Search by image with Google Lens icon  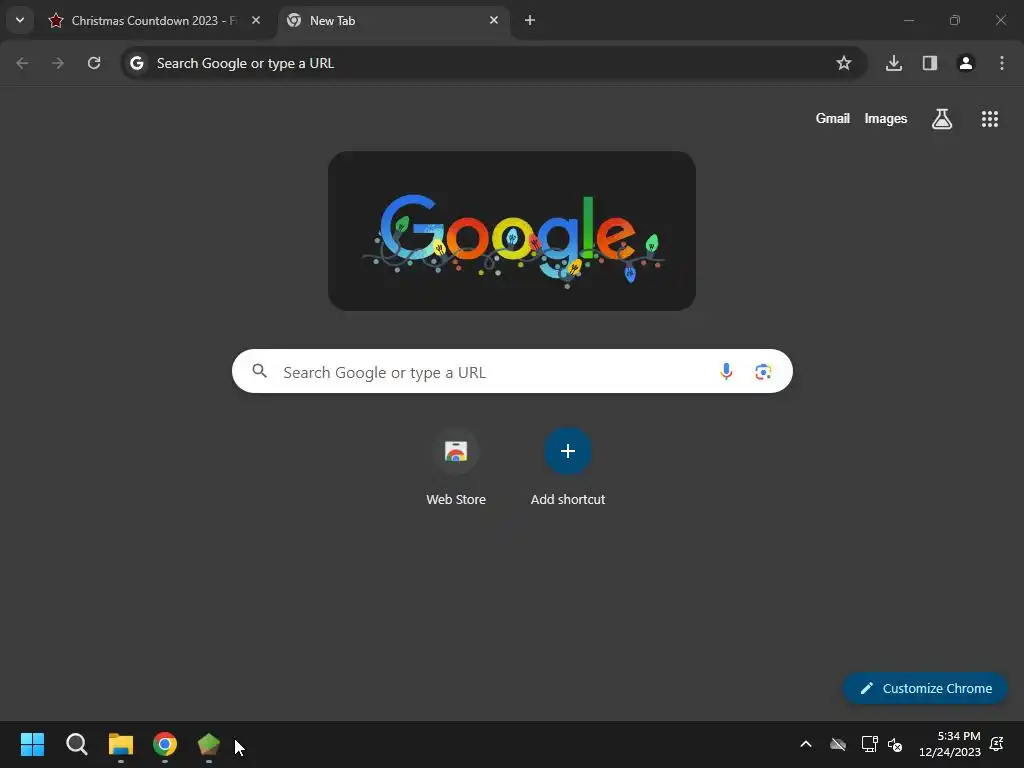pos(763,372)
